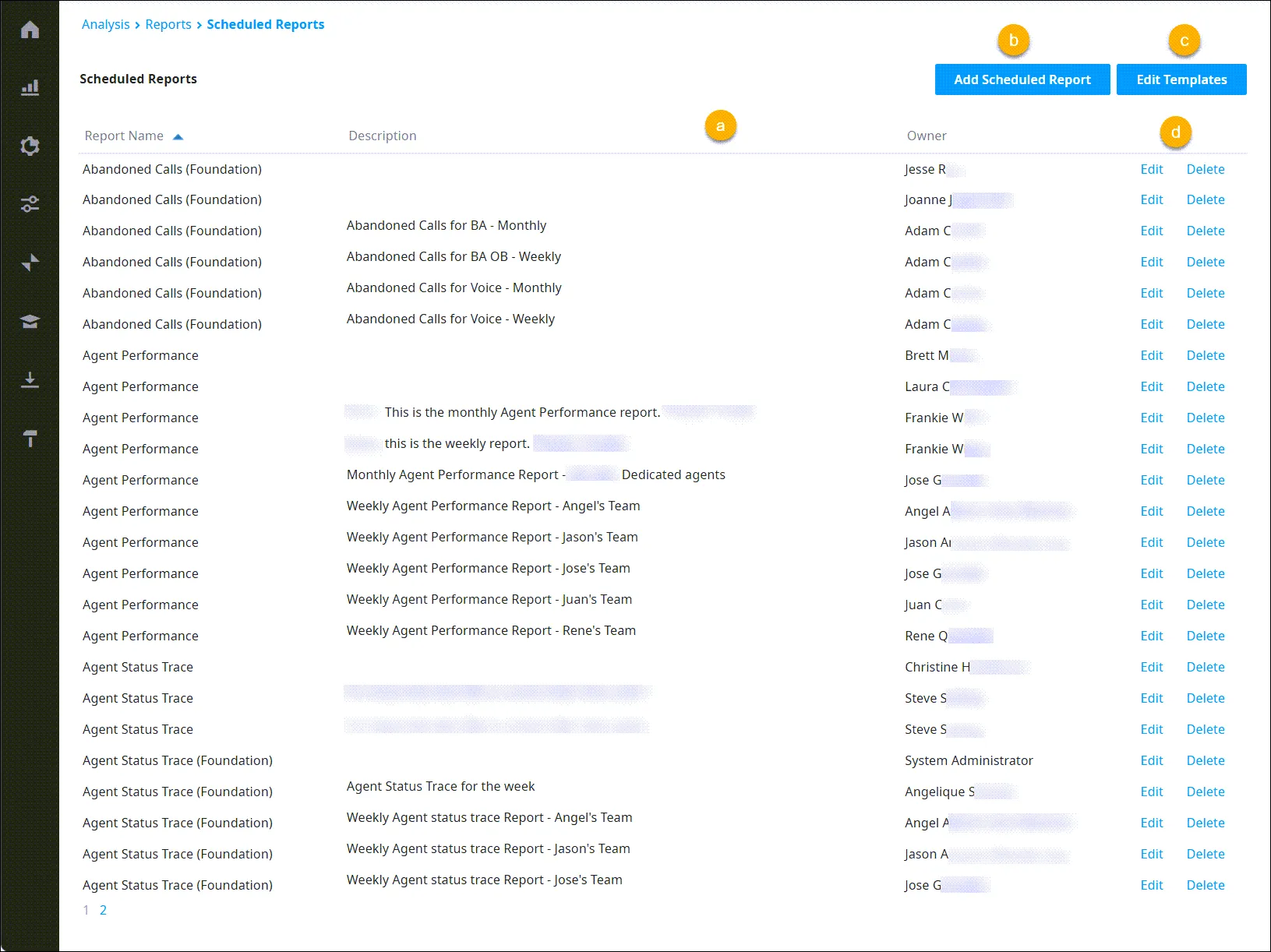
Task: Edit Monthly Agent Performance Dedicated agents report
Action: click(1151, 480)
